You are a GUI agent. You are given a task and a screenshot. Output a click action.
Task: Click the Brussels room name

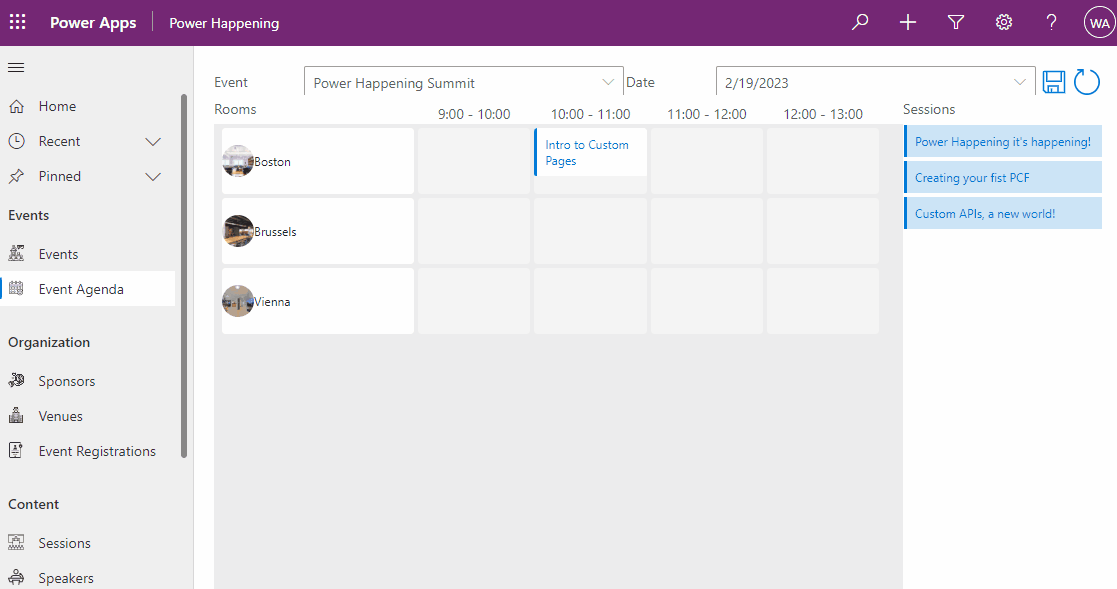[x=275, y=231]
